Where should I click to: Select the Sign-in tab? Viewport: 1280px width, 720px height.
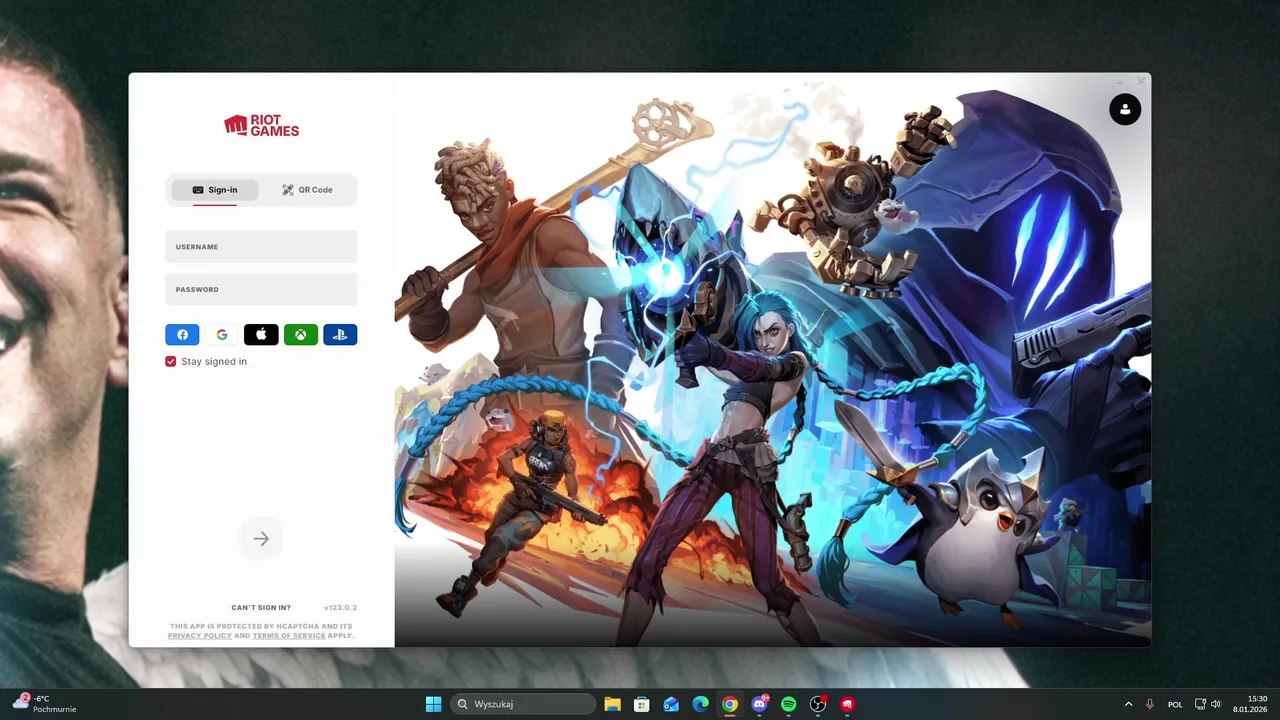(215, 190)
